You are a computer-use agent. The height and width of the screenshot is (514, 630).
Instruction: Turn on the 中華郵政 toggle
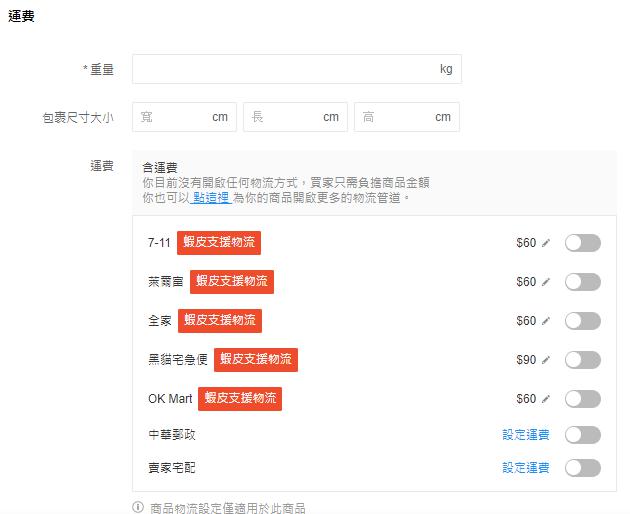[x=583, y=434]
